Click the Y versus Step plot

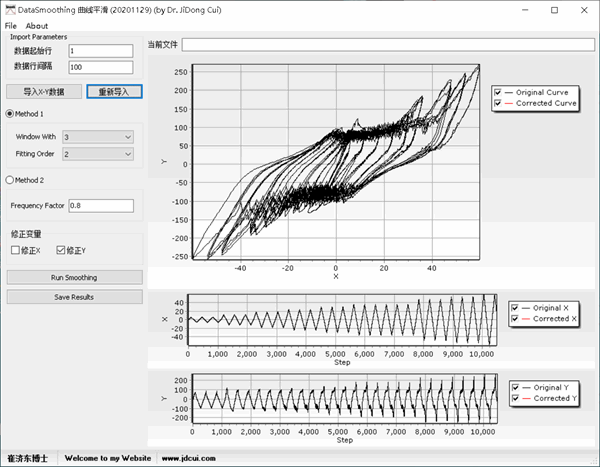click(344, 398)
